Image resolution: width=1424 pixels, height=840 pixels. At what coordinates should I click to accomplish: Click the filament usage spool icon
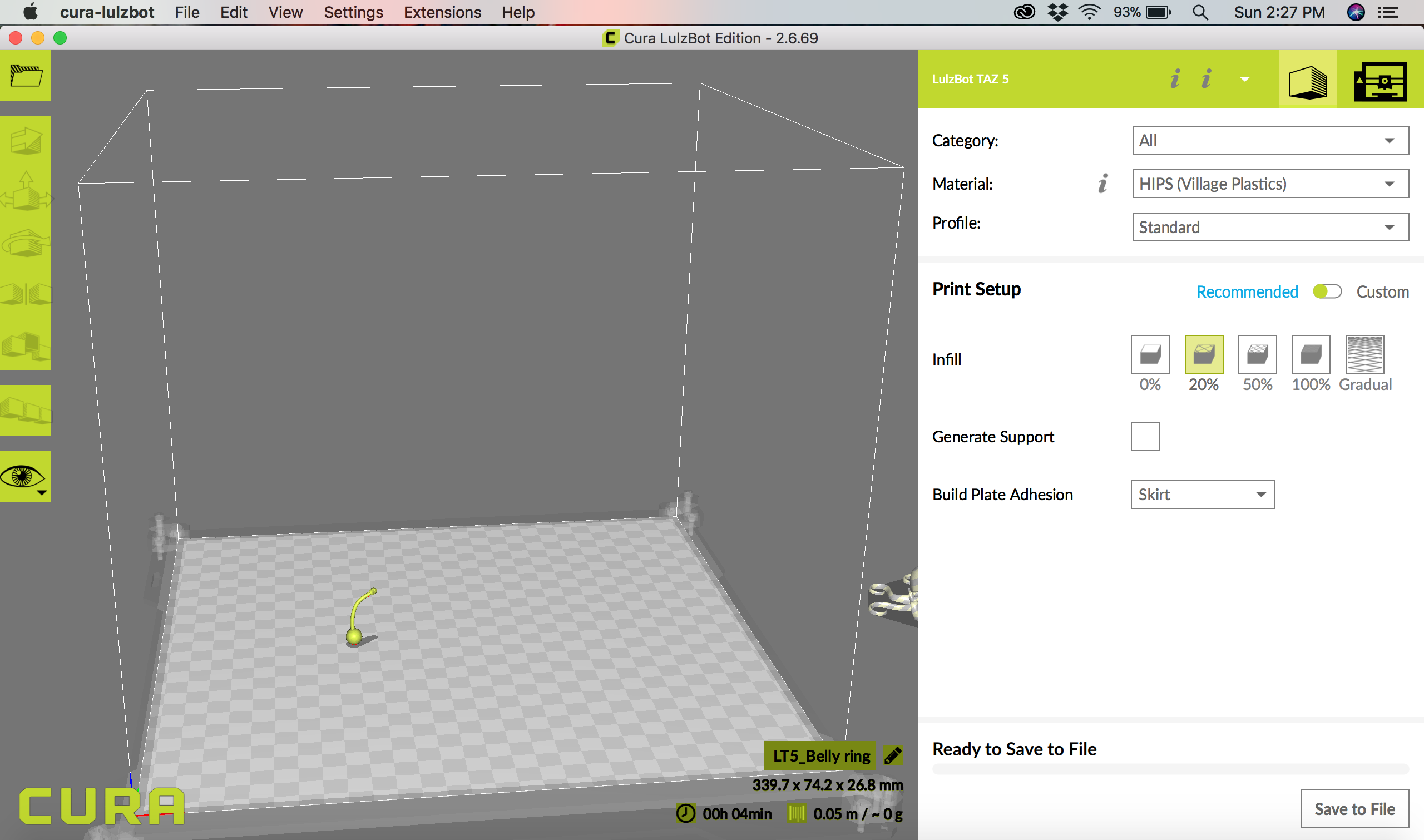(x=797, y=814)
